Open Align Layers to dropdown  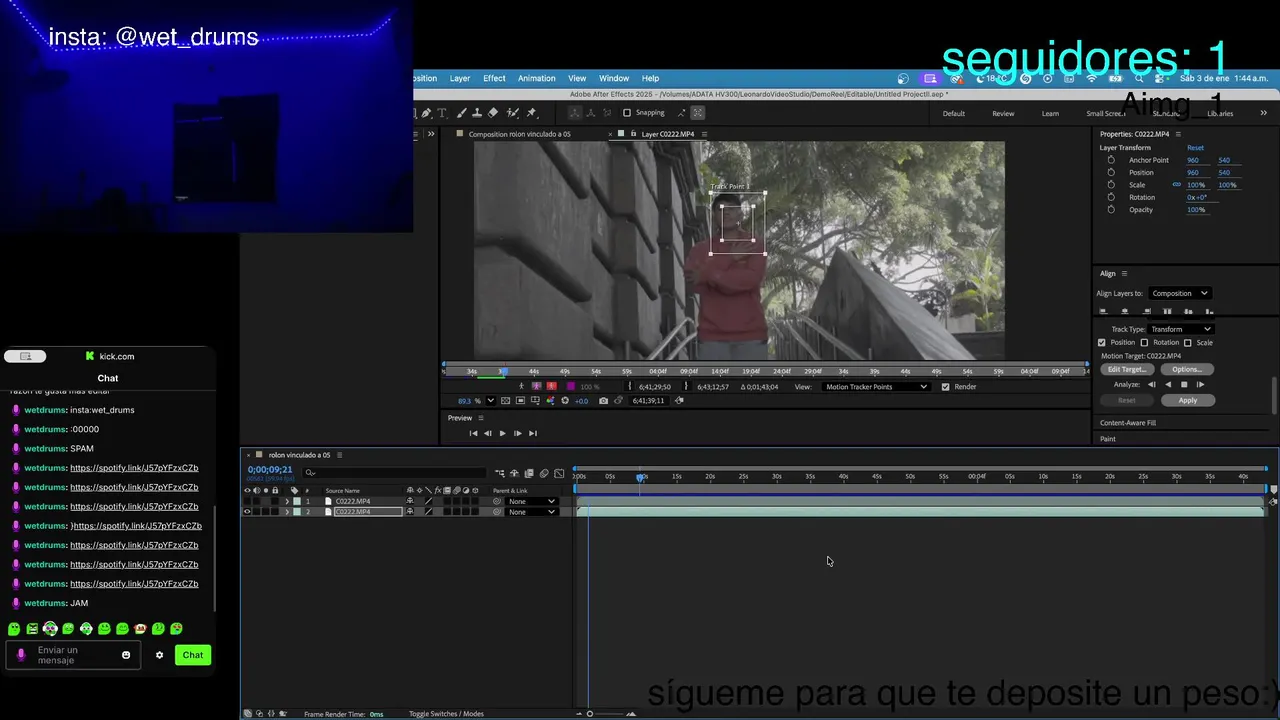tap(1180, 293)
